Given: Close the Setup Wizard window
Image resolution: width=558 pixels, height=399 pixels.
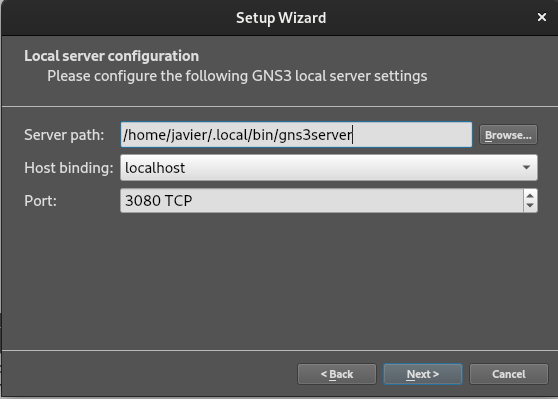Looking at the screenshot, I should tap(542, 17).
